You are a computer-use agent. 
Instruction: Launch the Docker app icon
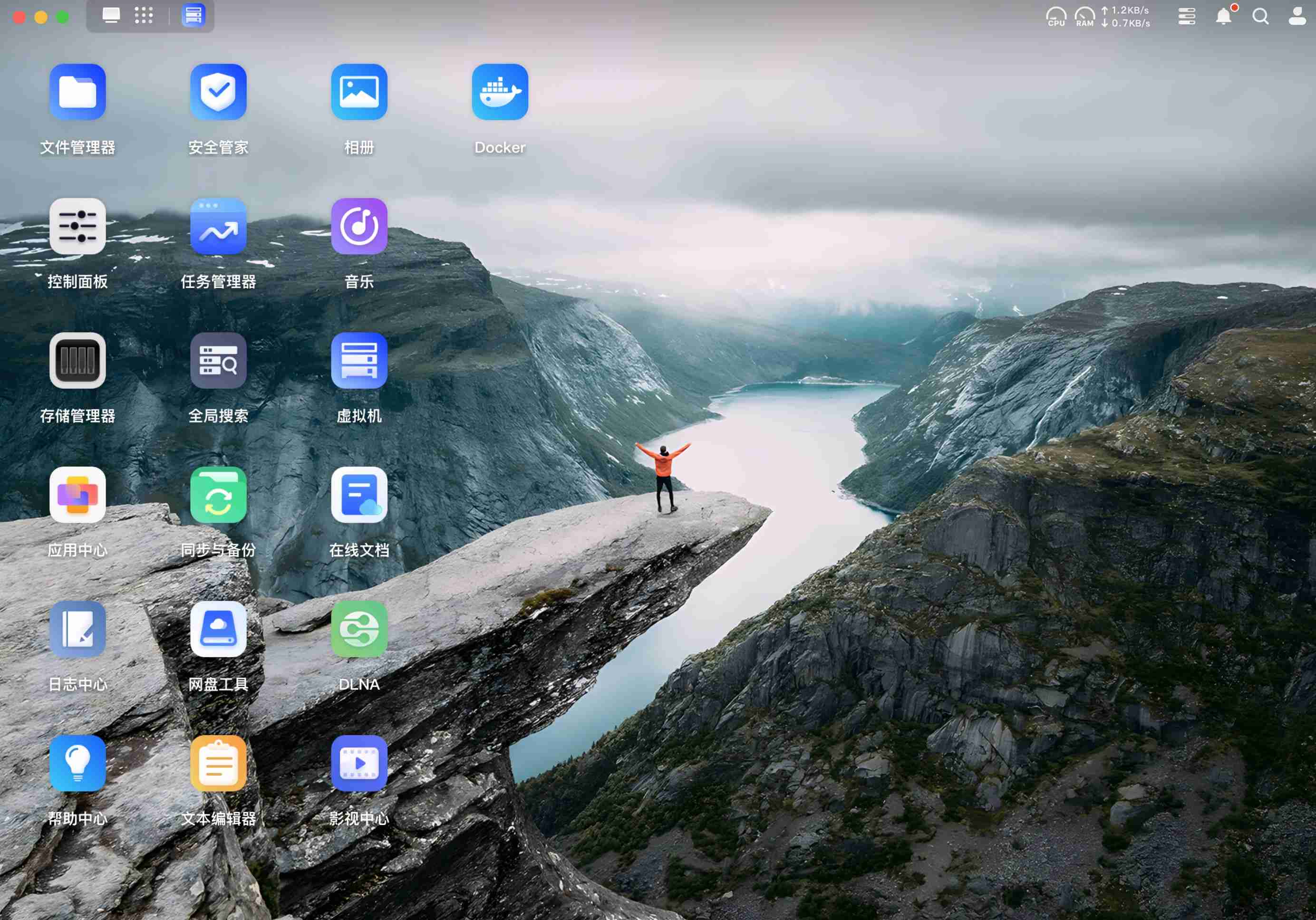[500, 92]
